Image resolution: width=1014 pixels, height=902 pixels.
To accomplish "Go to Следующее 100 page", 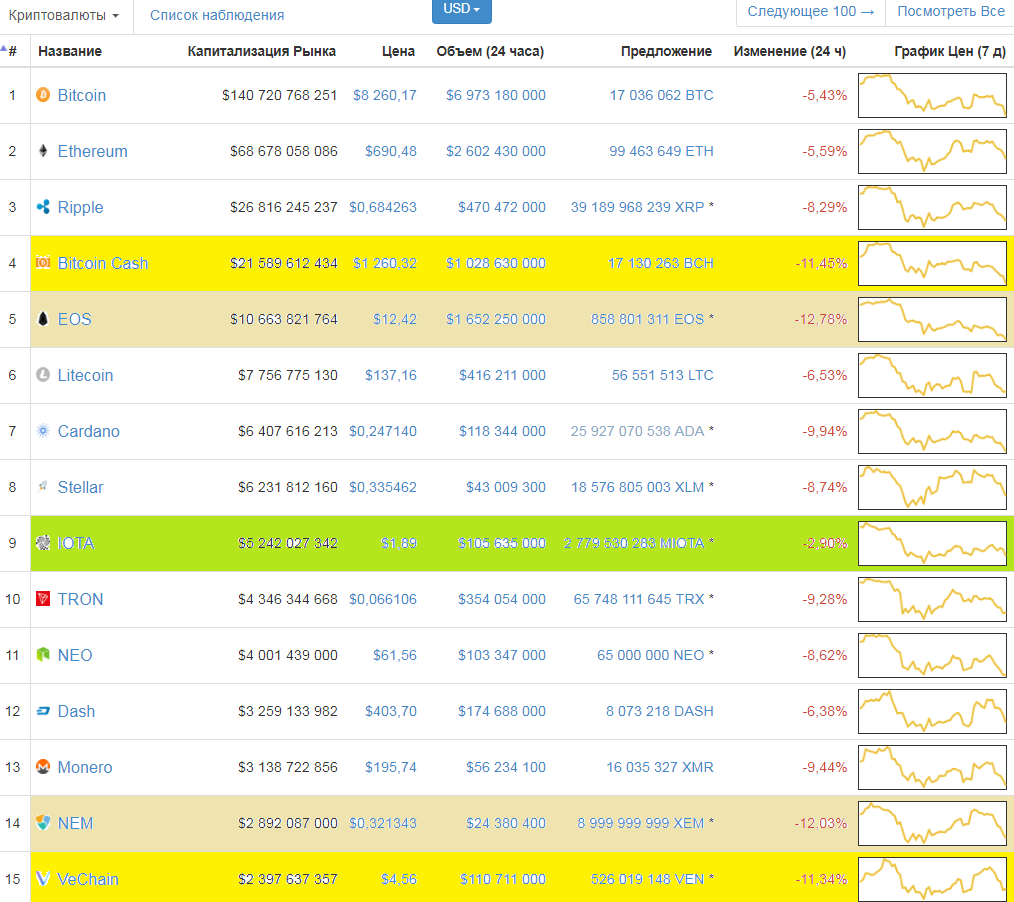I will [810, 12].
